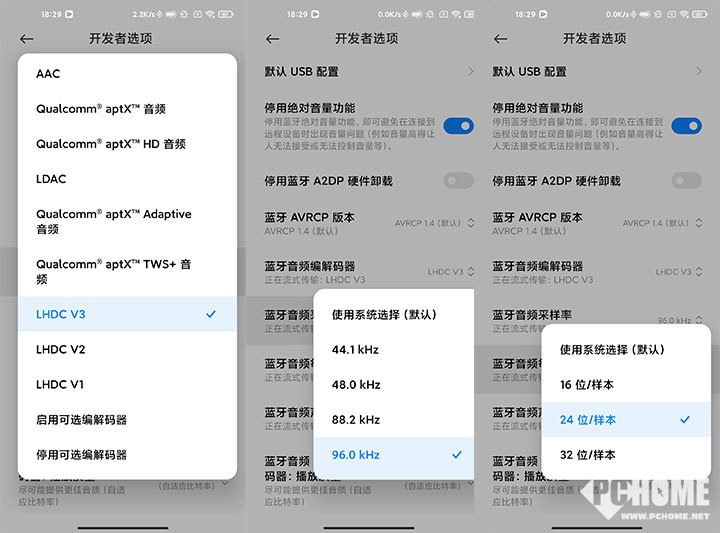
Task: Choose LHDC V1 codec
Action: click(x=127, y=384)
